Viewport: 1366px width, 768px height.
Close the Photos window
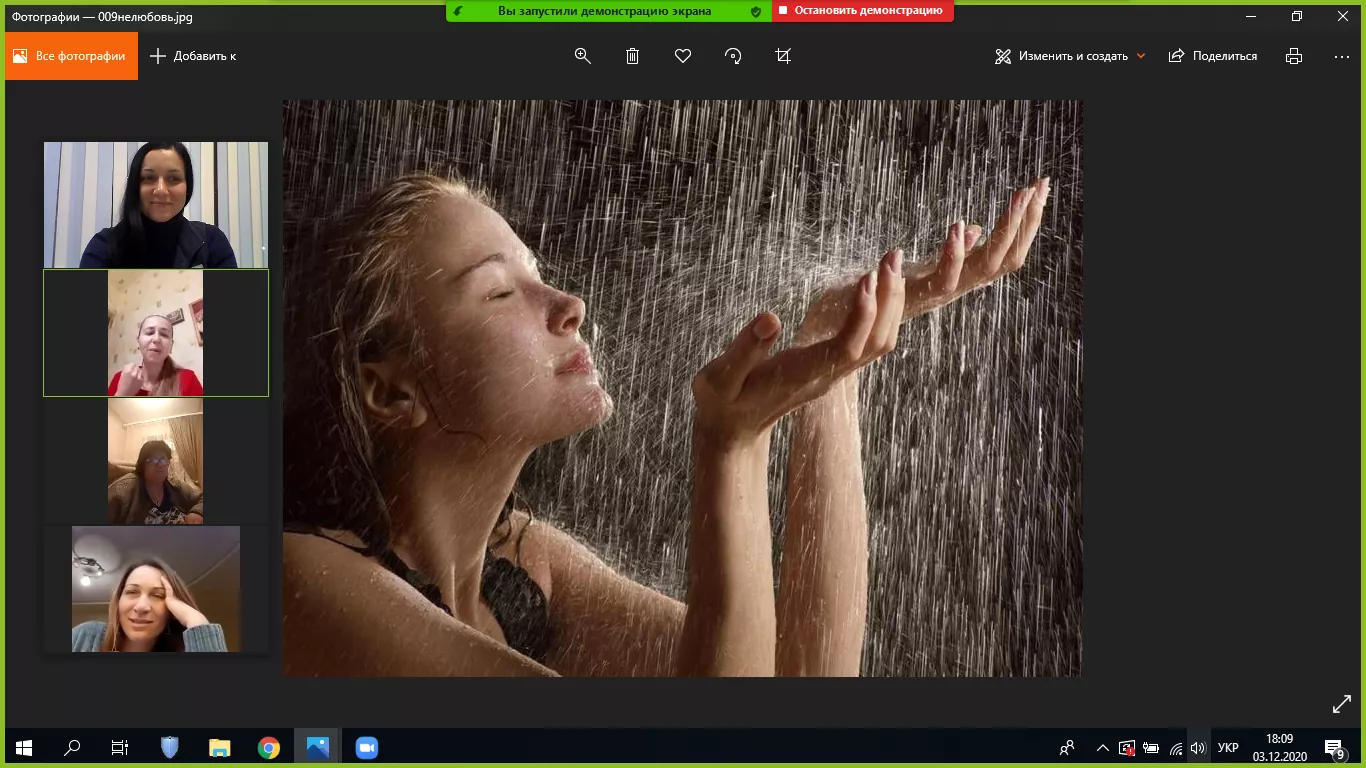pos(1342,16)
